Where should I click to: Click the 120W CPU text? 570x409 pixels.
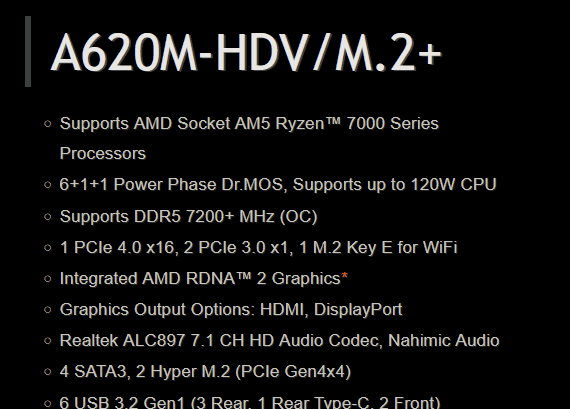click(x=454, y=185)
